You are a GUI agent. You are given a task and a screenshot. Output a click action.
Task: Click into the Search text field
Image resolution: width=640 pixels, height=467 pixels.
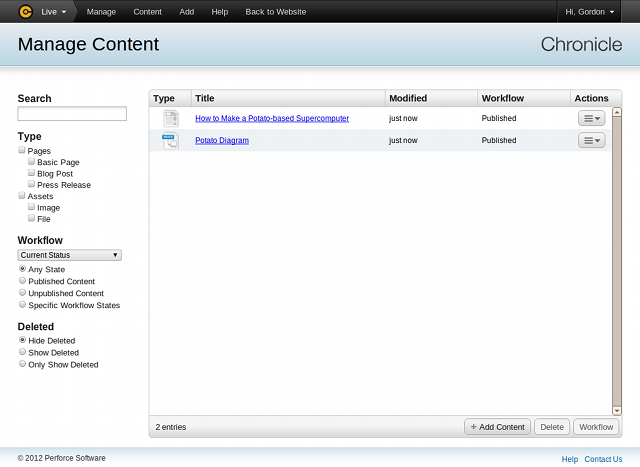pos(72,114)
